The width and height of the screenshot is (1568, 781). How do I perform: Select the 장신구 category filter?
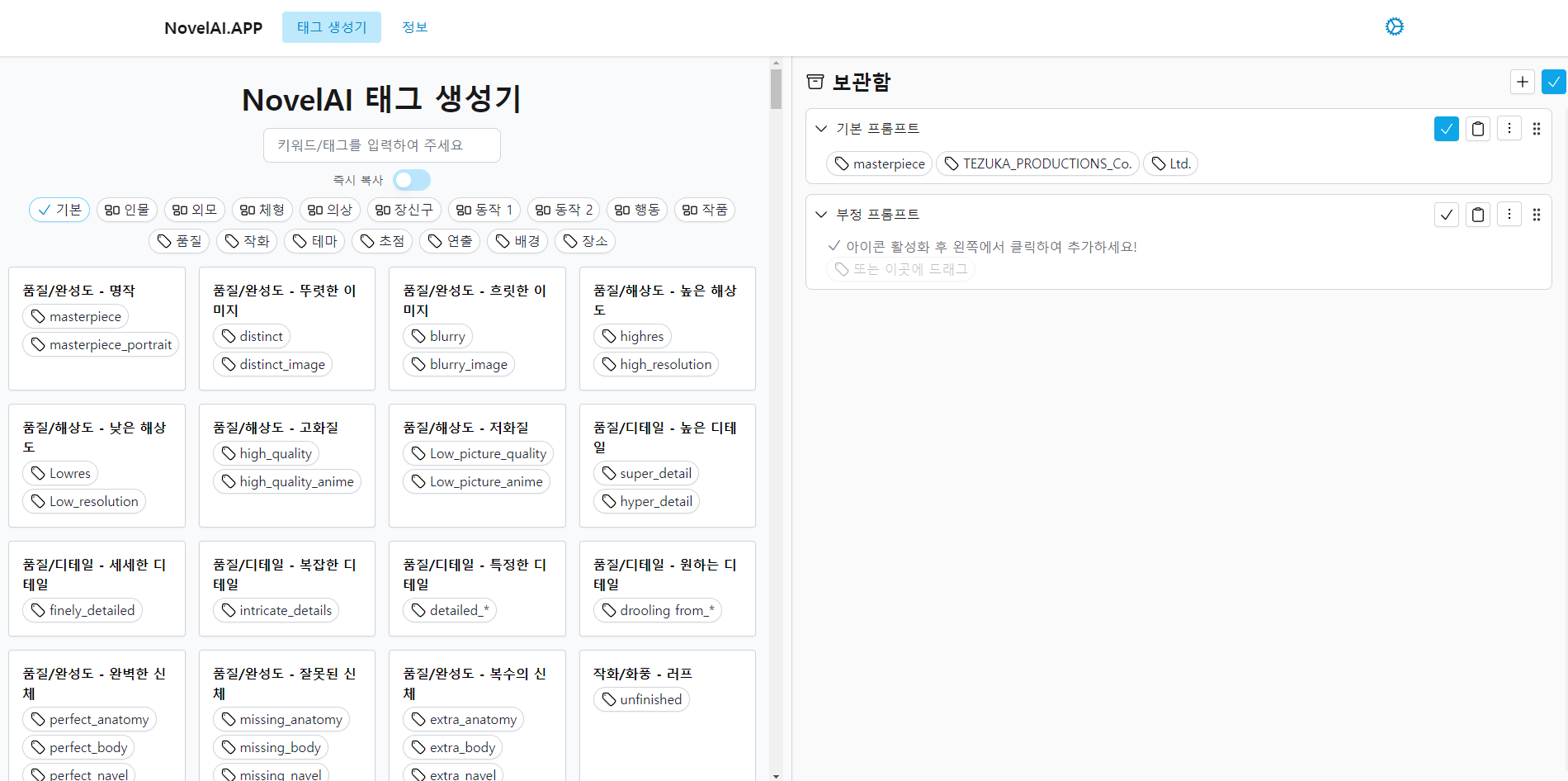coord(404,210)
